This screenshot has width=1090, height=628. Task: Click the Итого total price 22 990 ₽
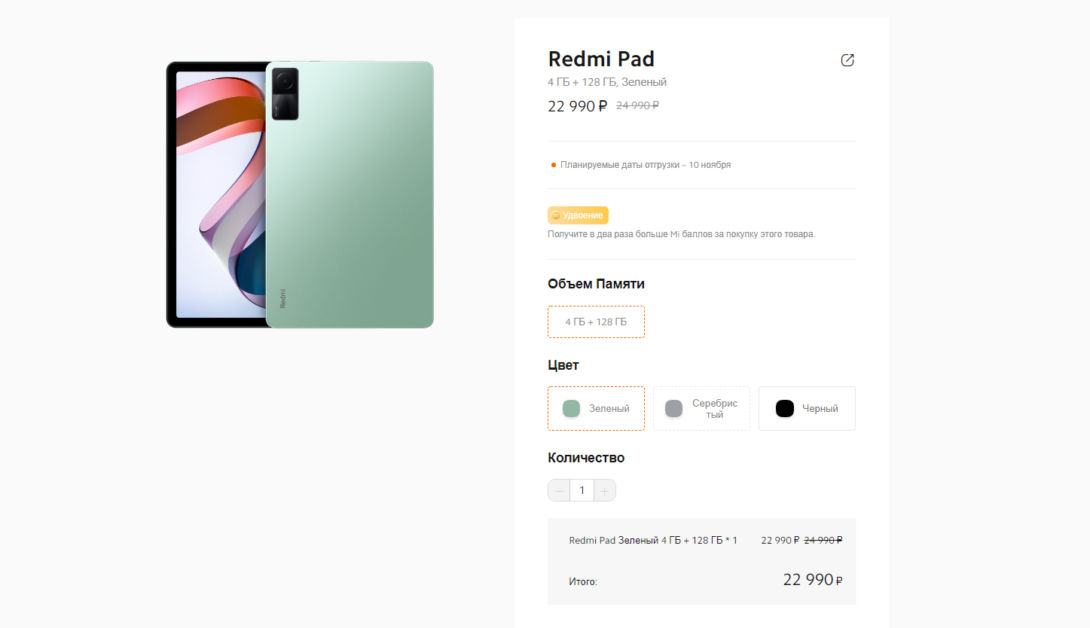tap(812, 579)
